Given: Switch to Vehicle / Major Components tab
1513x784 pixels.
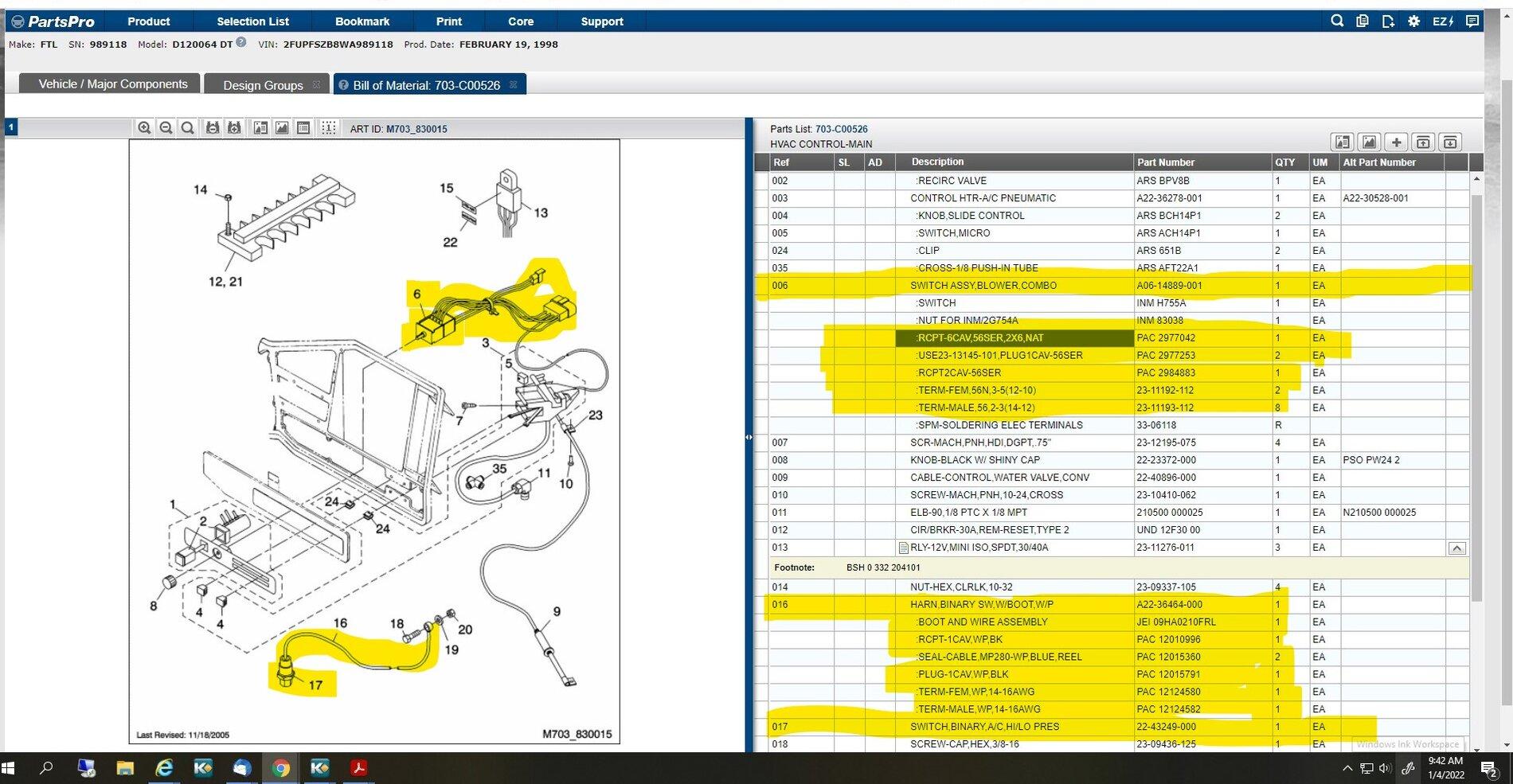Looking at the screenshot, I should [110, 84].
